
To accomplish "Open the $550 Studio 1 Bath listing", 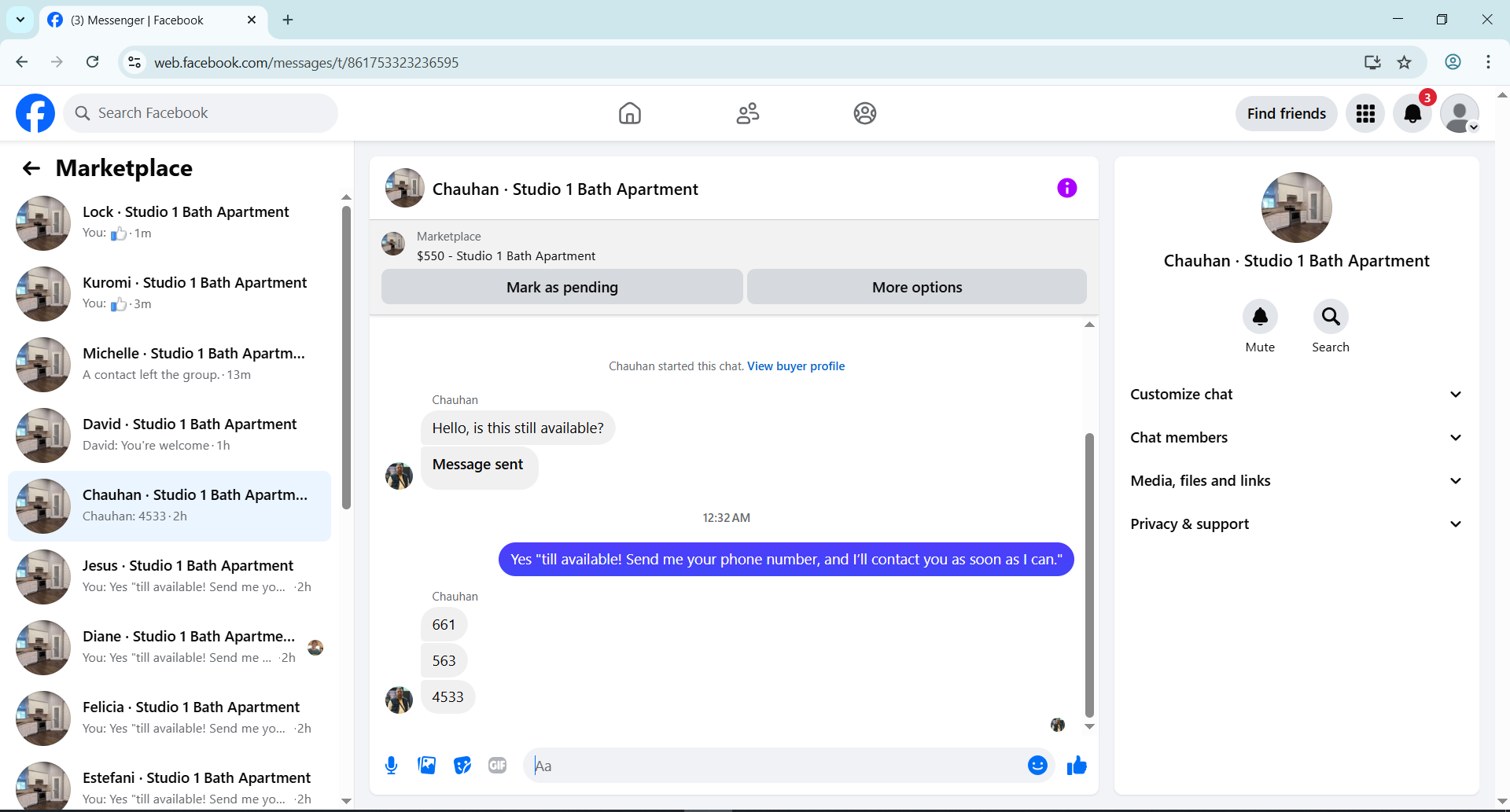I will click(506, 256).
